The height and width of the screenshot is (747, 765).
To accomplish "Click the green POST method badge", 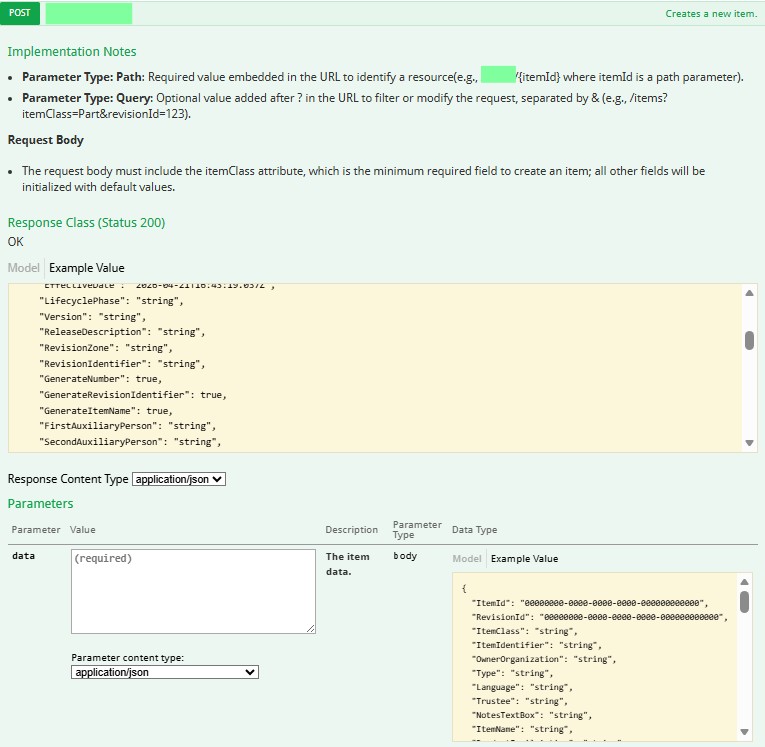I will coord(20,13).
